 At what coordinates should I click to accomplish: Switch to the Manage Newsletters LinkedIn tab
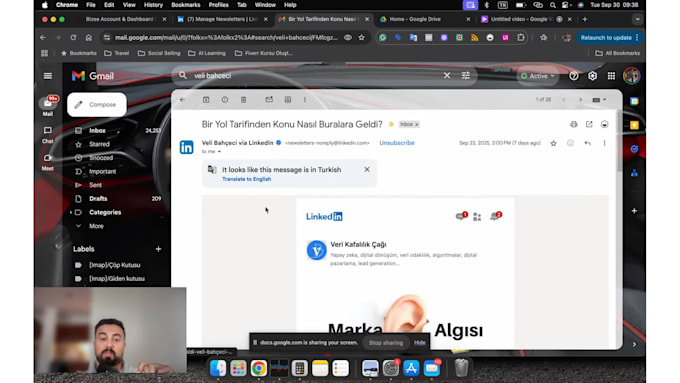click(222, 19)
